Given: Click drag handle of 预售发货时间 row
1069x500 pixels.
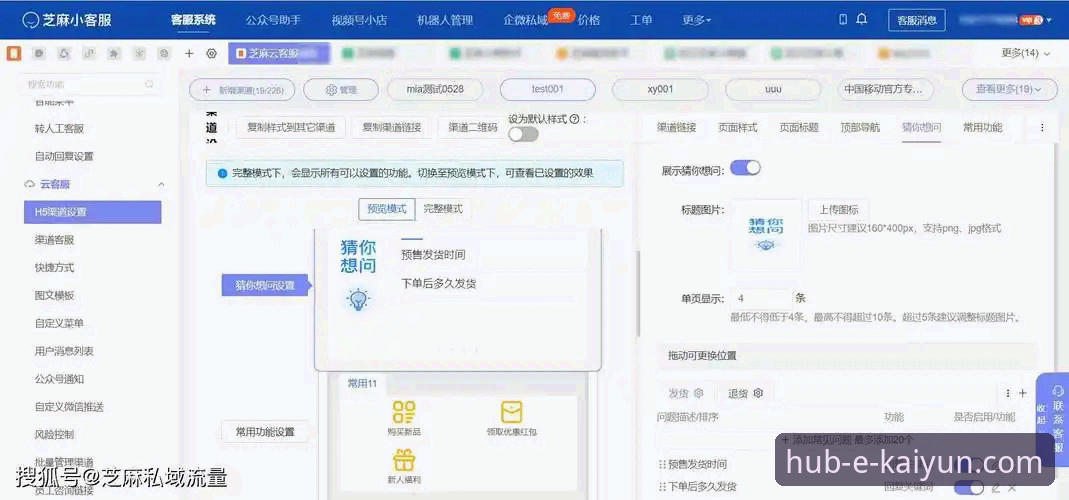Looking at the screenshot, I should [x=661, y=465].
